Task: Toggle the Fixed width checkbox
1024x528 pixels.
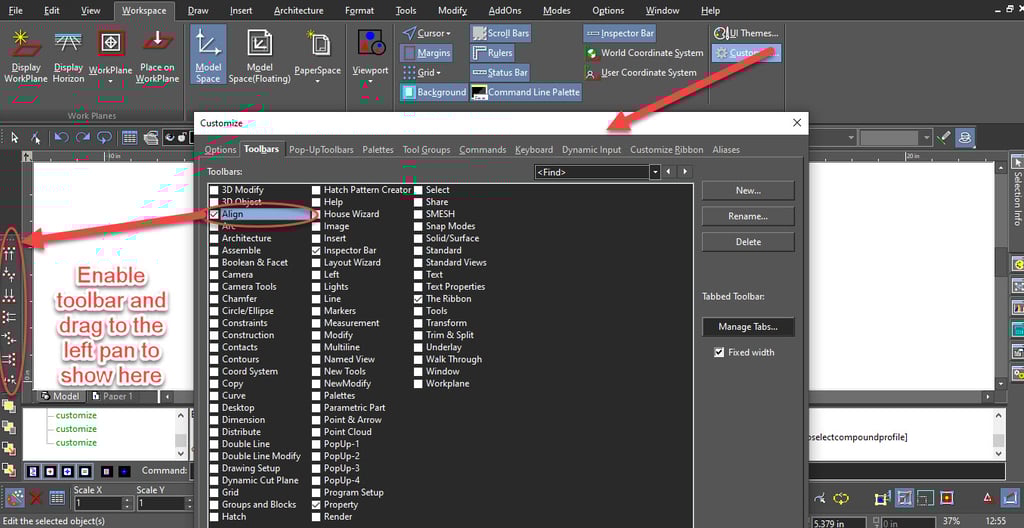Action: click(719, 352)
